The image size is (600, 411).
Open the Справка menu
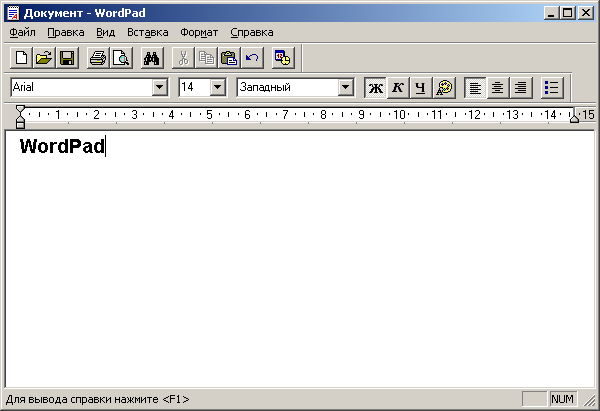click(252, 33)
